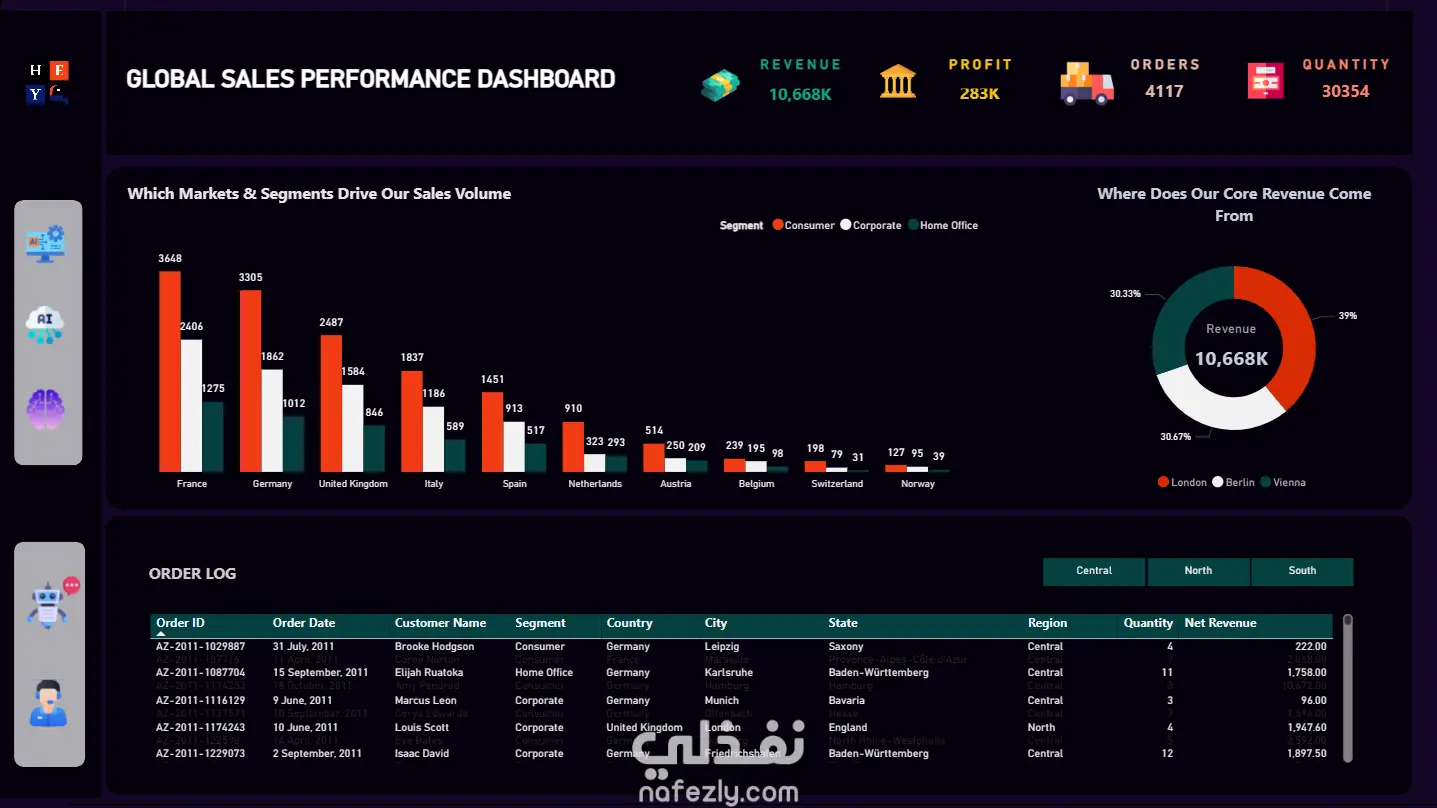Click the support agent headset icon
The image size is (1437, 808).
pyautogui.click(x=48, y=702)
